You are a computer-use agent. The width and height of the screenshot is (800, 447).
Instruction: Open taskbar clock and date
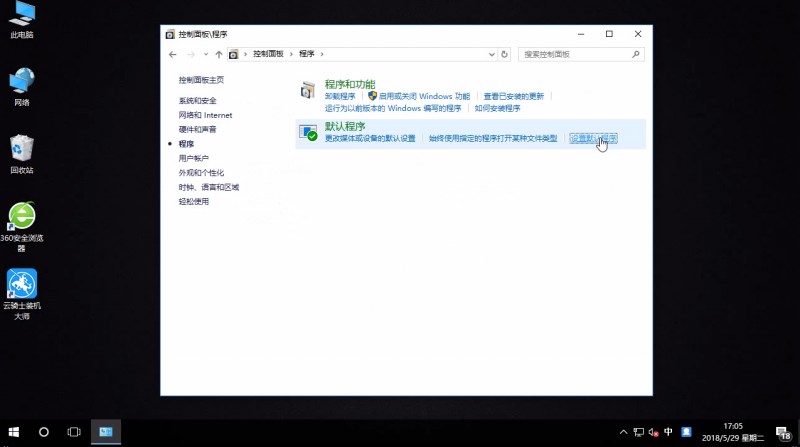[x=733, y=432]
